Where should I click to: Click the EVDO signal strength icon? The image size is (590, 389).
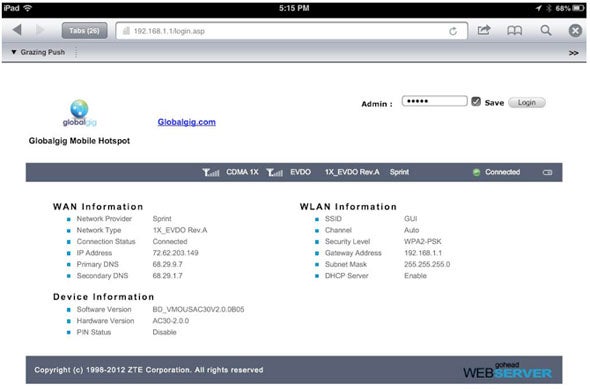coord(275,172)
